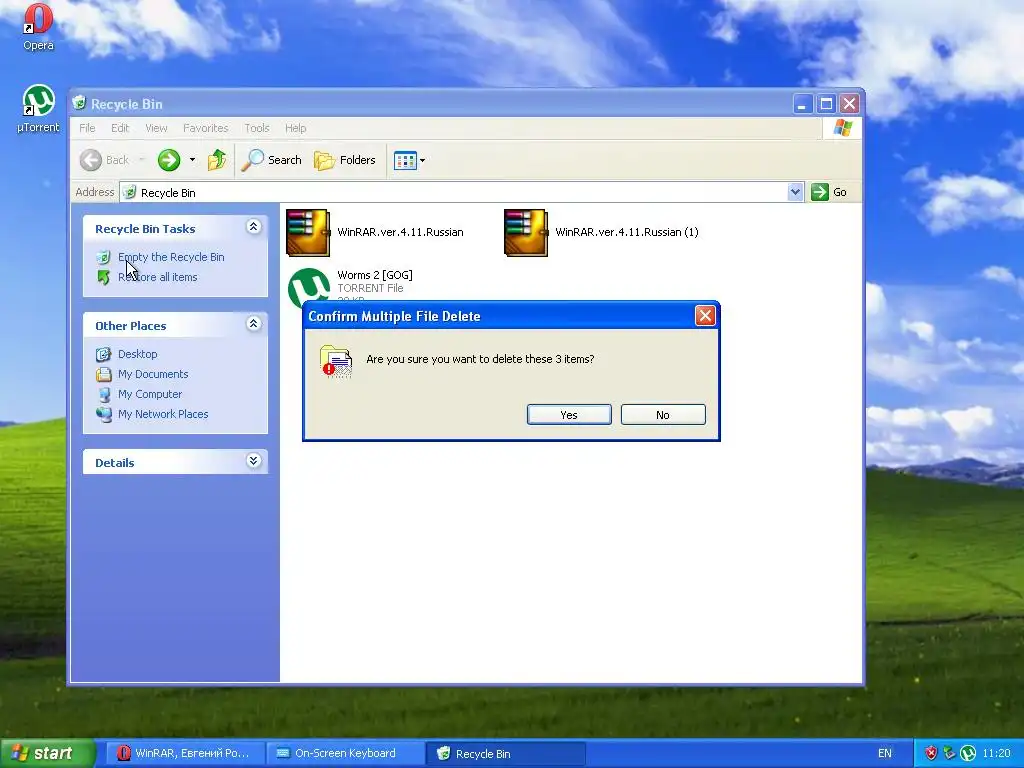Screen dimensions: 1024x768
Task: Open My Documents from Other Places
Action: (x=153, y=374)
